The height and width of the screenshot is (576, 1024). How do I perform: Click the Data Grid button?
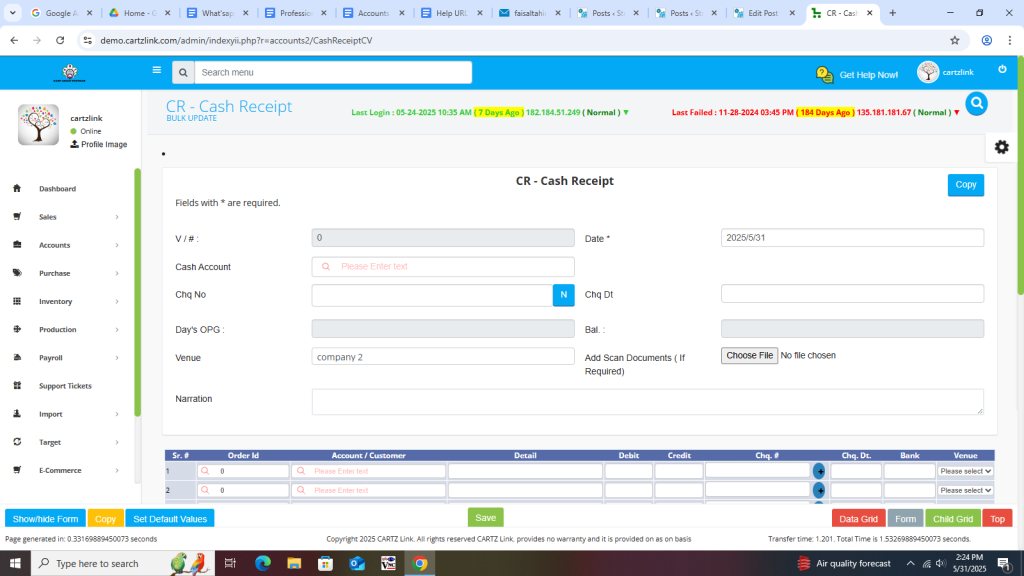point(858,518)
